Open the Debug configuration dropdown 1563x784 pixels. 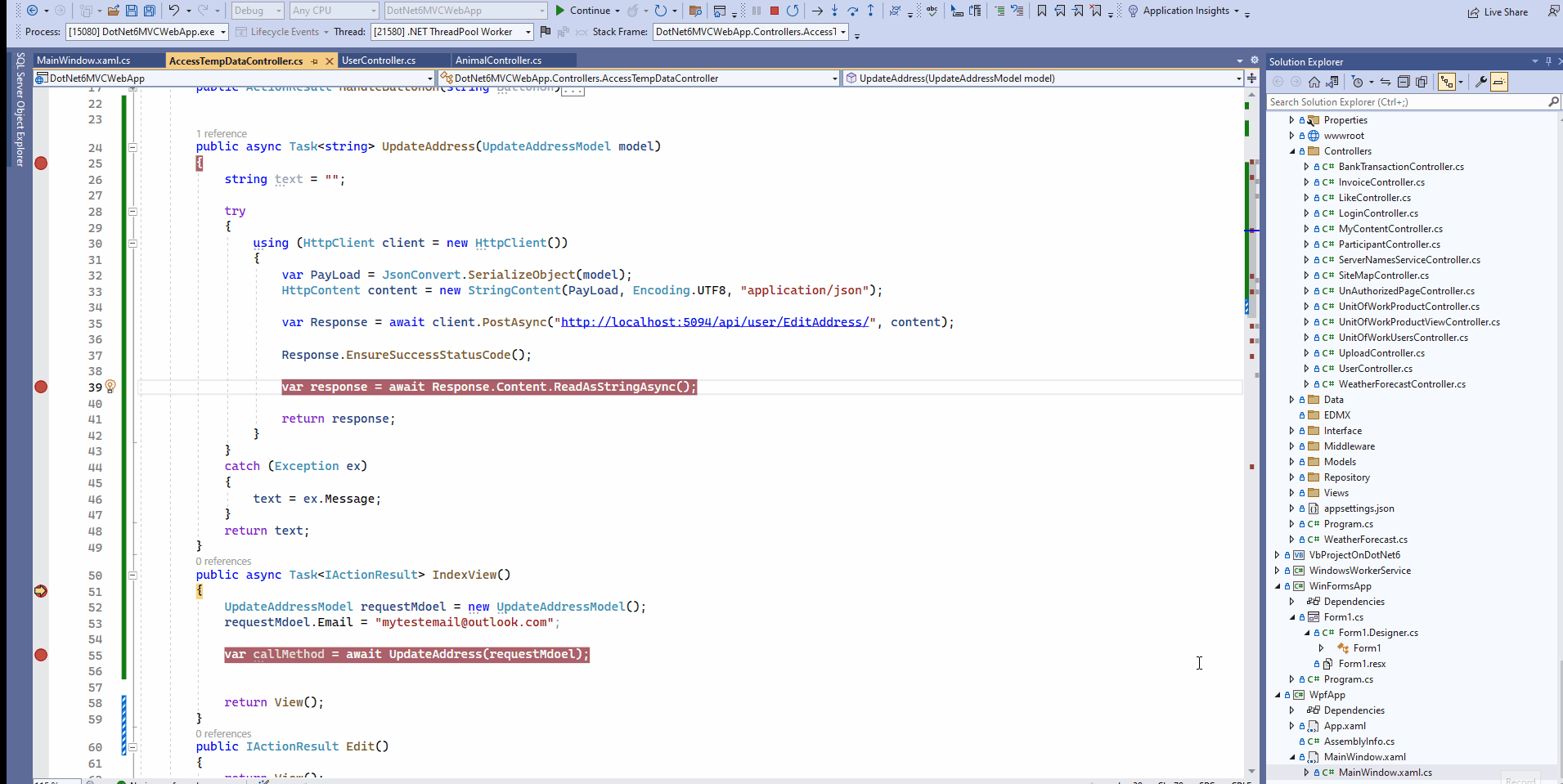(x=255, y=11)
